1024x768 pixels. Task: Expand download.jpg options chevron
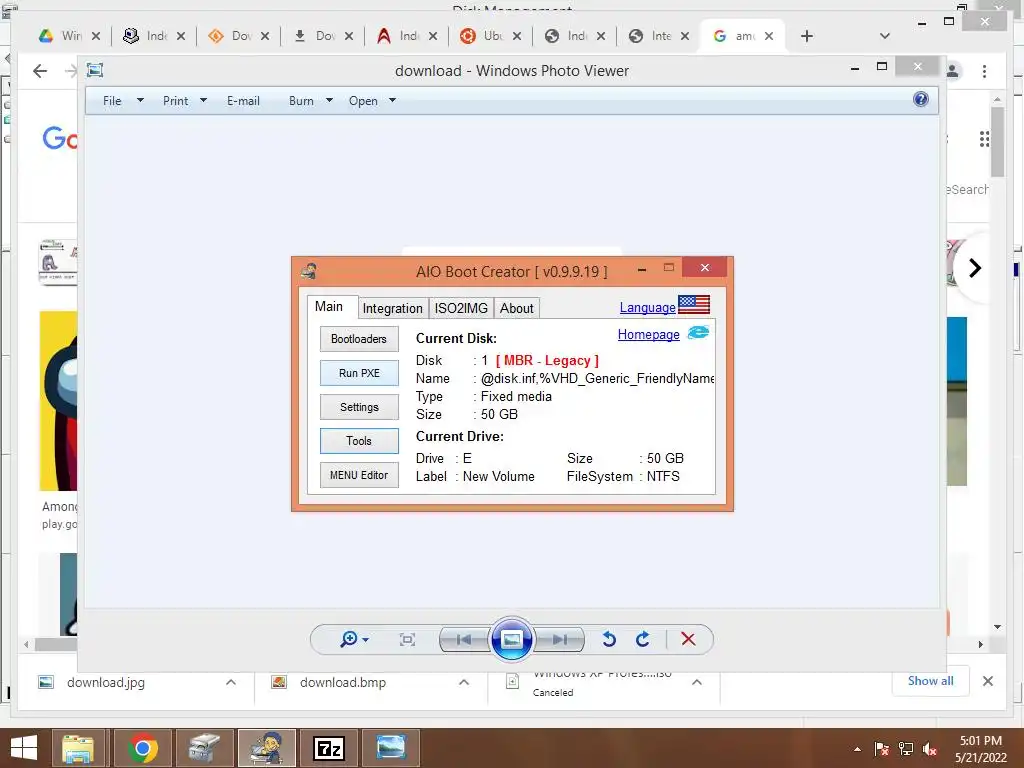[x=231, y=682]
